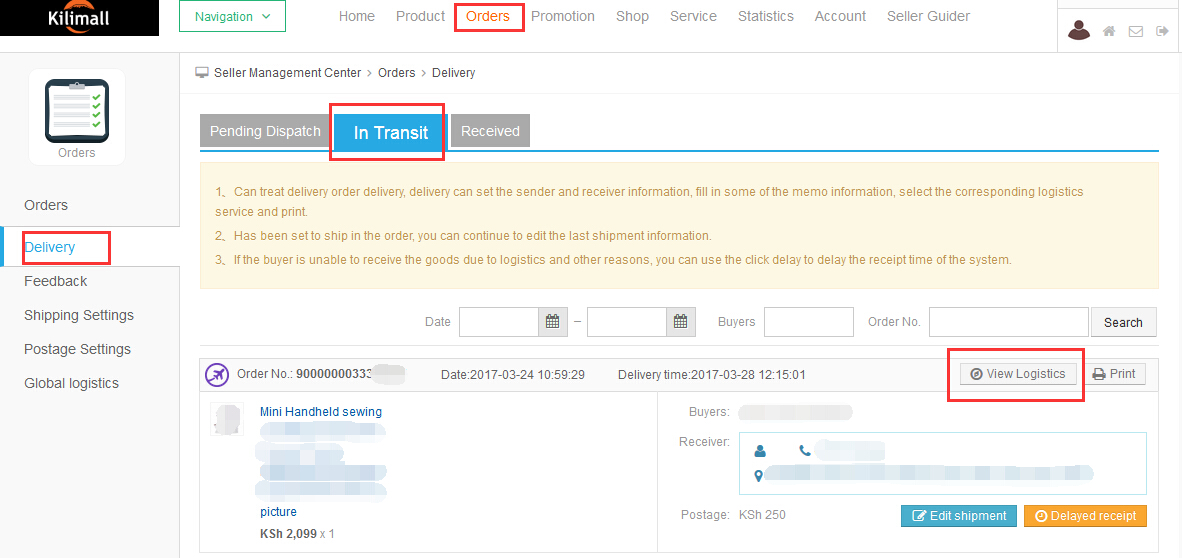Focus the Buyers input field

pos(809,322)
